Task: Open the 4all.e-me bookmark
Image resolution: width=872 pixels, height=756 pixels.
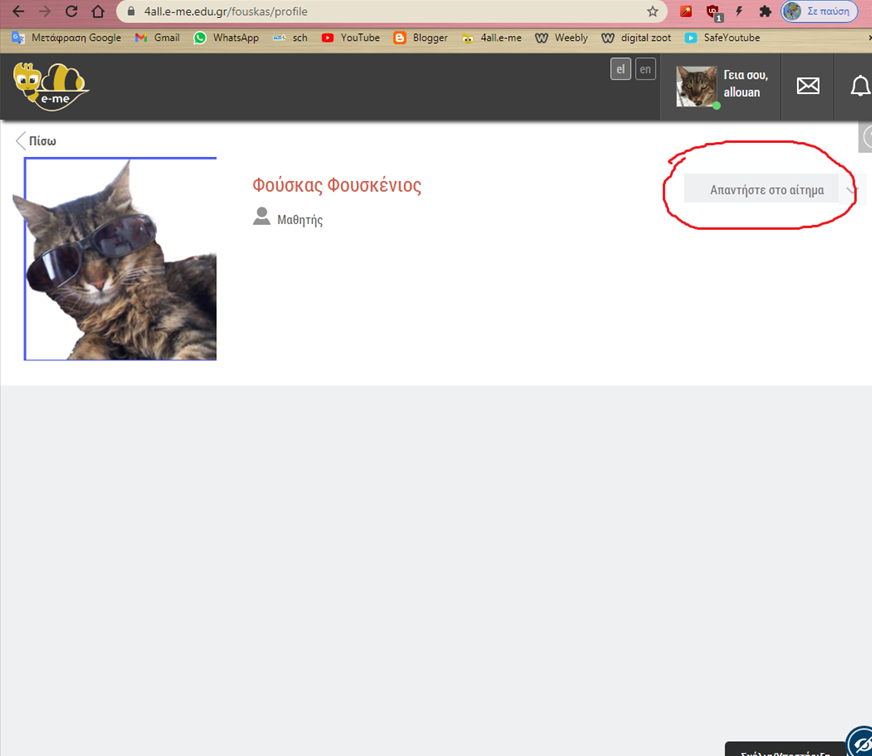Action: point(492,37)
